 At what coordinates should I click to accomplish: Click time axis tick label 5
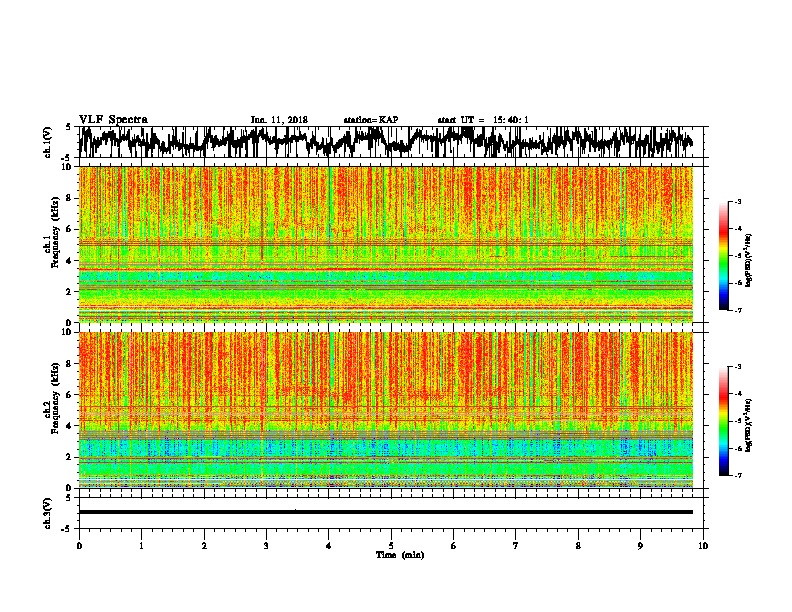(x=391, y=546)
